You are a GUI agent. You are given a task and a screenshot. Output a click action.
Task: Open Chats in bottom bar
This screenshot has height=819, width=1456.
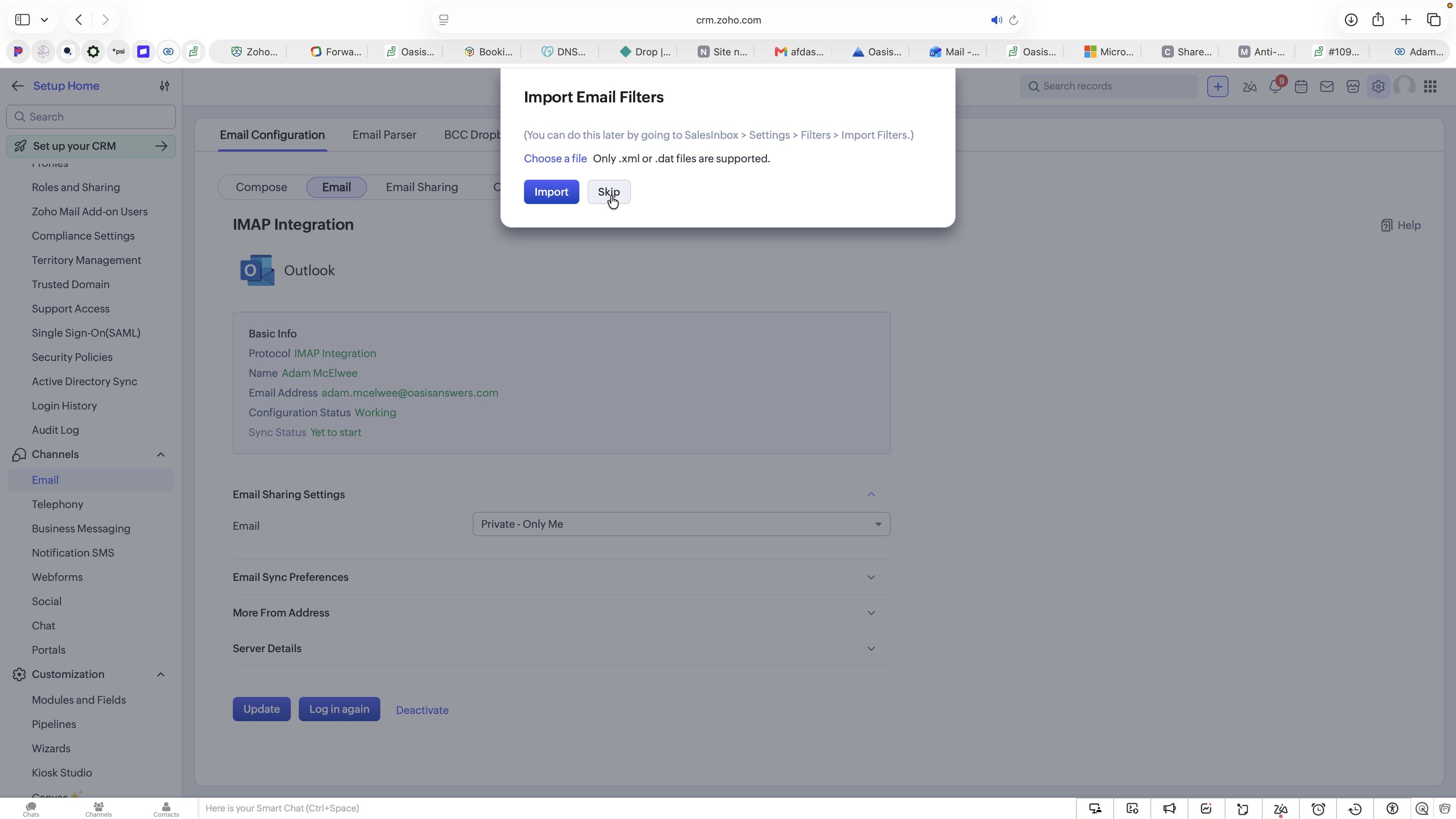pos(31,809)
